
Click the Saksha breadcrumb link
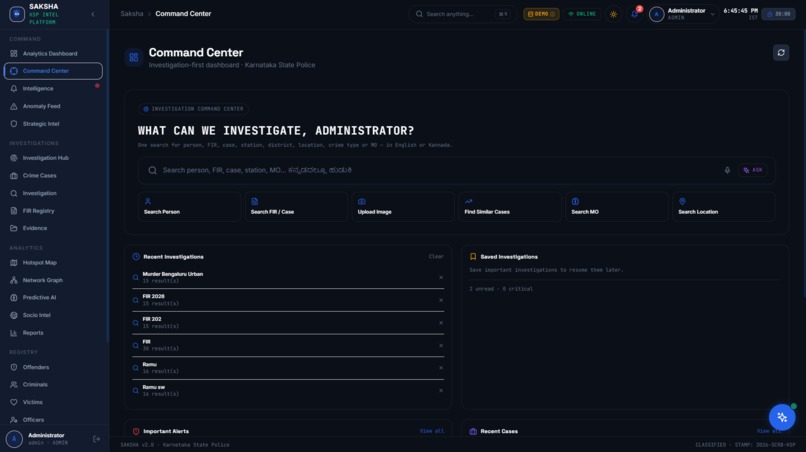132,14
